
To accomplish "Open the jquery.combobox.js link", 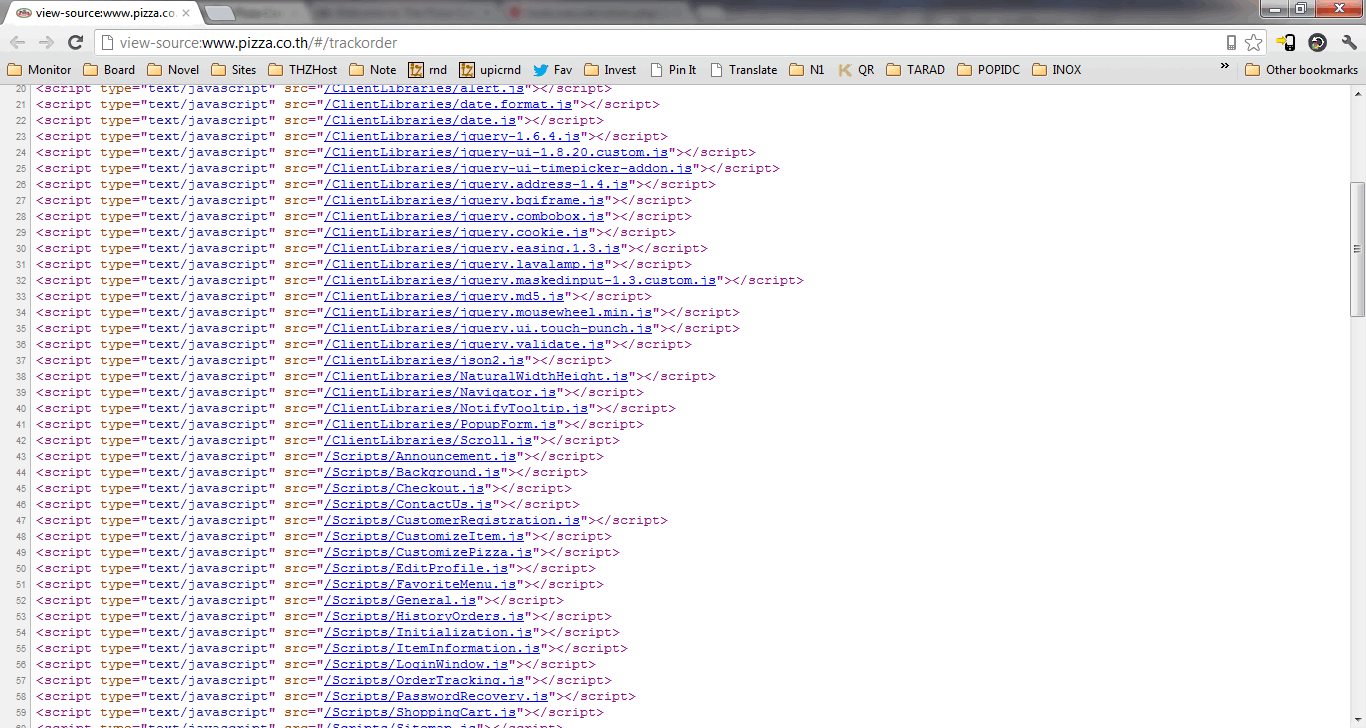I will (x=465, y=216).
